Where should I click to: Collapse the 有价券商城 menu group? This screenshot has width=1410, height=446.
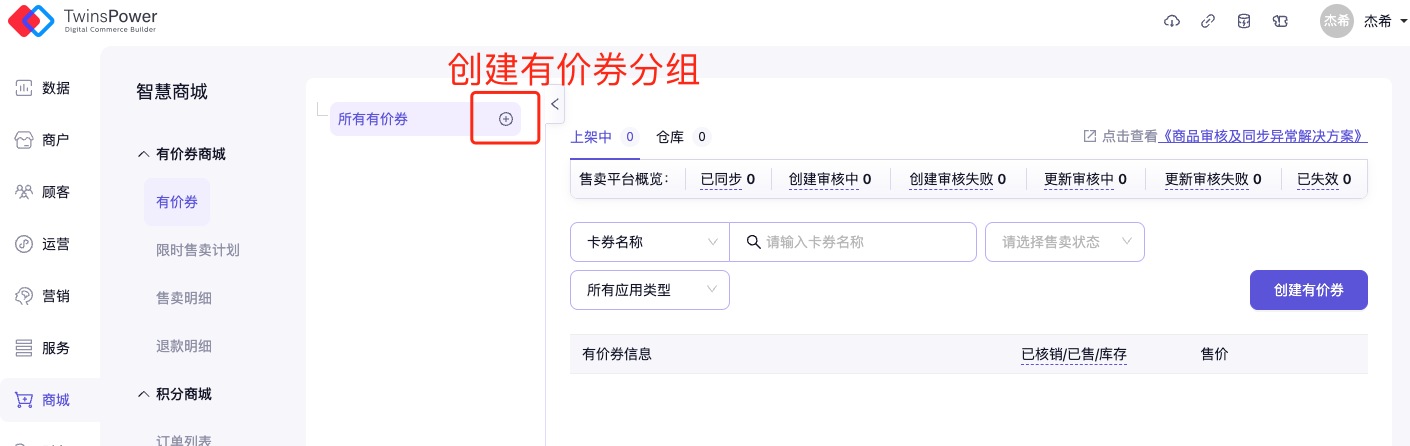(x=181, y=154)
